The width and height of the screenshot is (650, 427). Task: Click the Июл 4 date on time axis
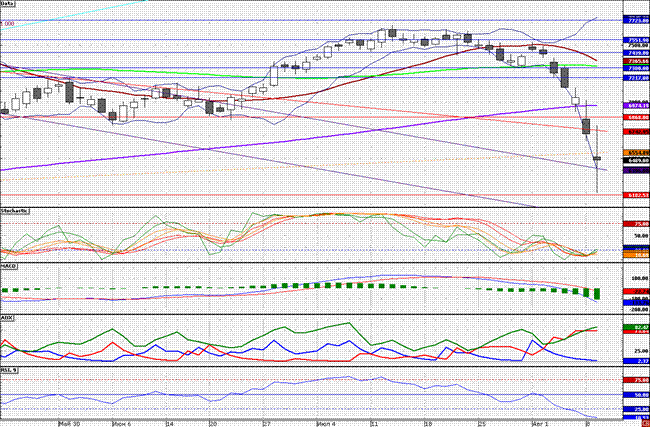[326, 424]
